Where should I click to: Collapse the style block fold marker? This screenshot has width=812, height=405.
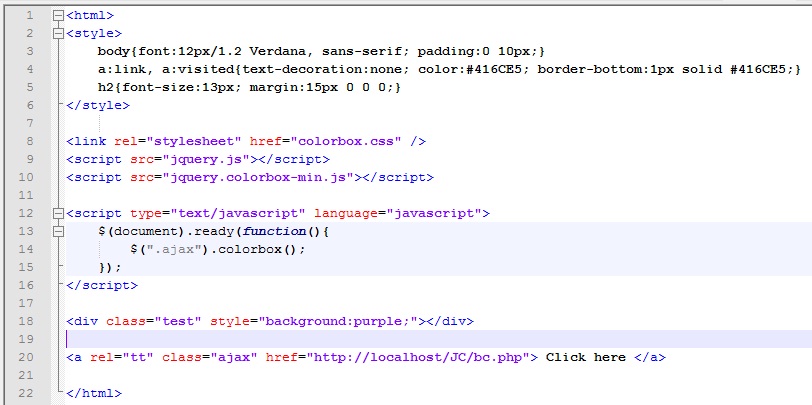58,34
